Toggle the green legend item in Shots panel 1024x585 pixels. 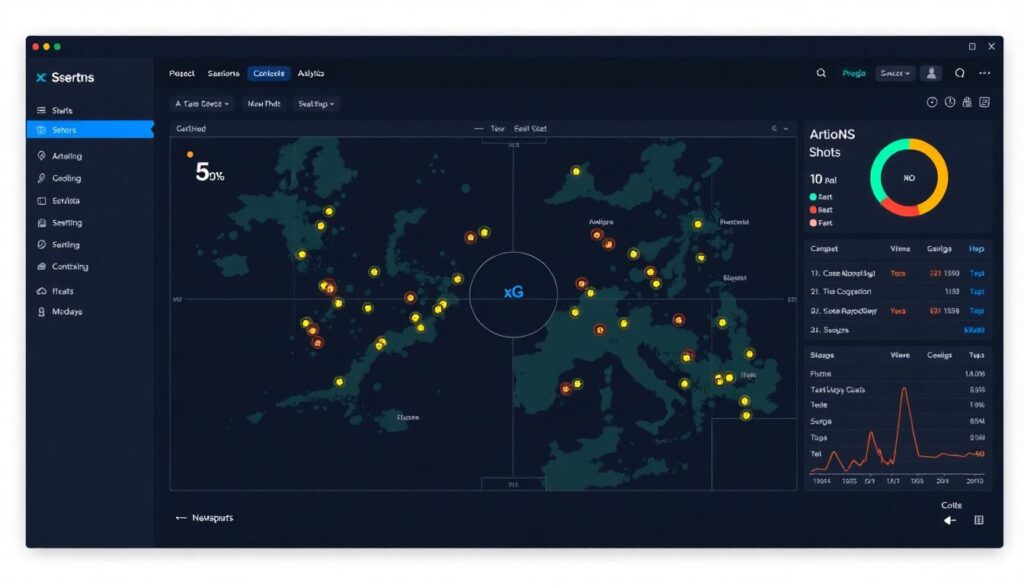point(813,197)
